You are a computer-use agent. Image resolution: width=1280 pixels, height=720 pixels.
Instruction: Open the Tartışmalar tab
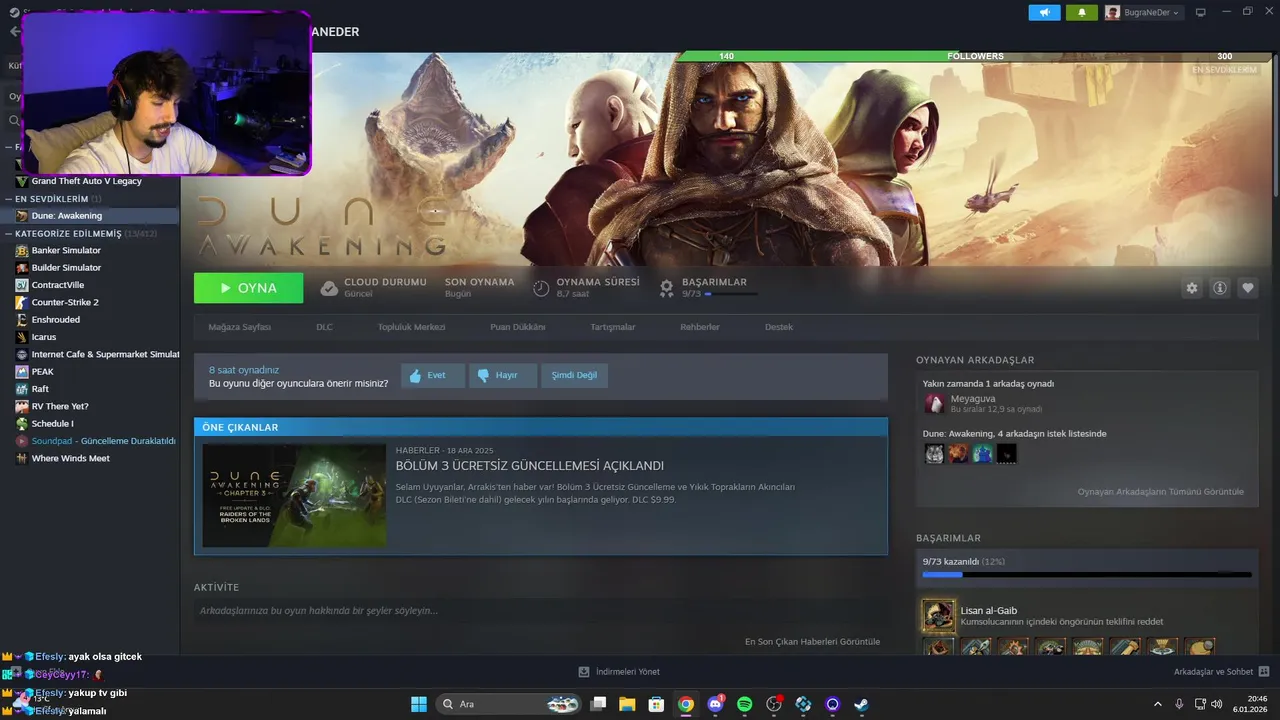(x=612, y=327)
